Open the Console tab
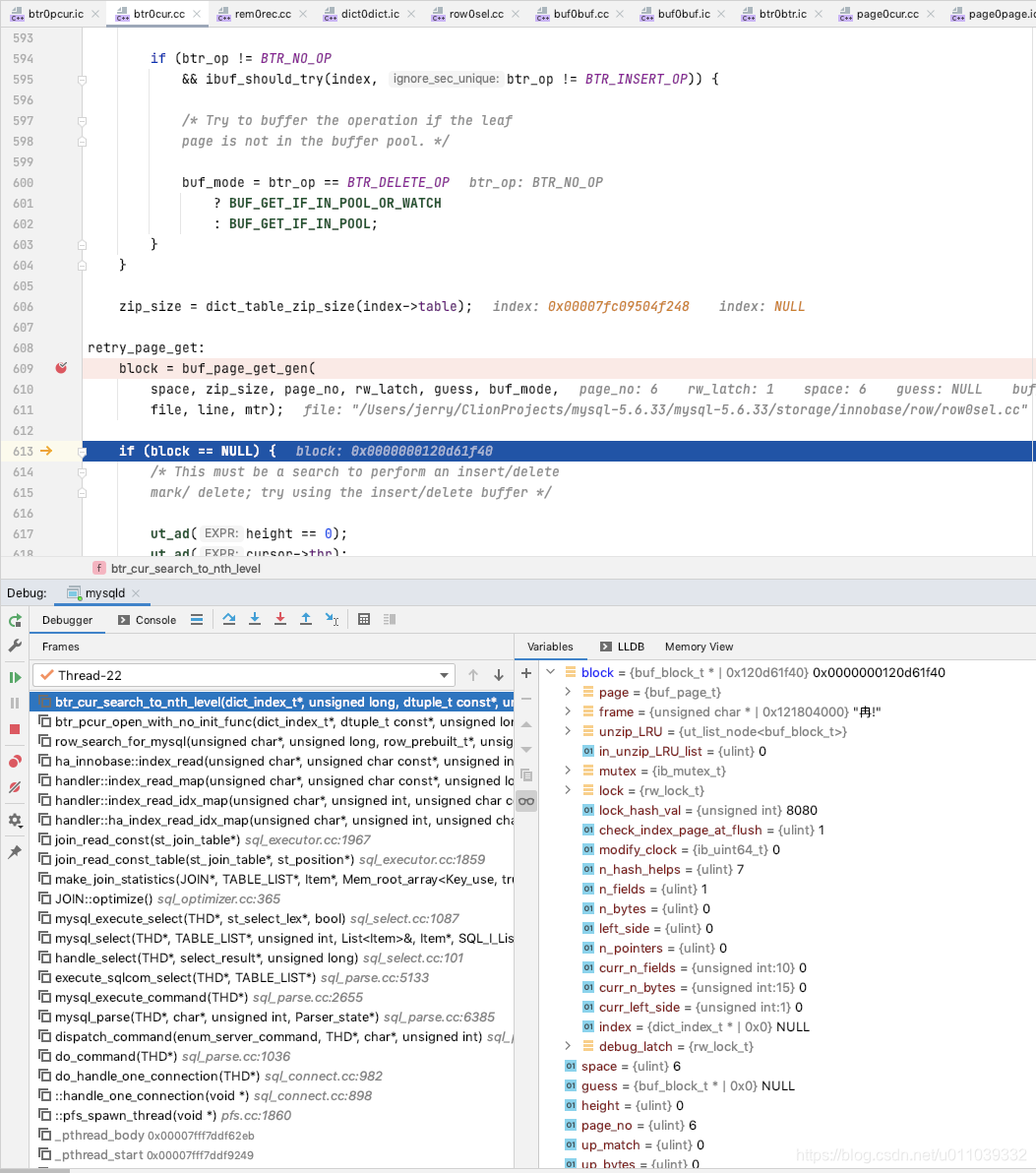The height and width of the screenshot is (1173, 1036). click(148, 620)
